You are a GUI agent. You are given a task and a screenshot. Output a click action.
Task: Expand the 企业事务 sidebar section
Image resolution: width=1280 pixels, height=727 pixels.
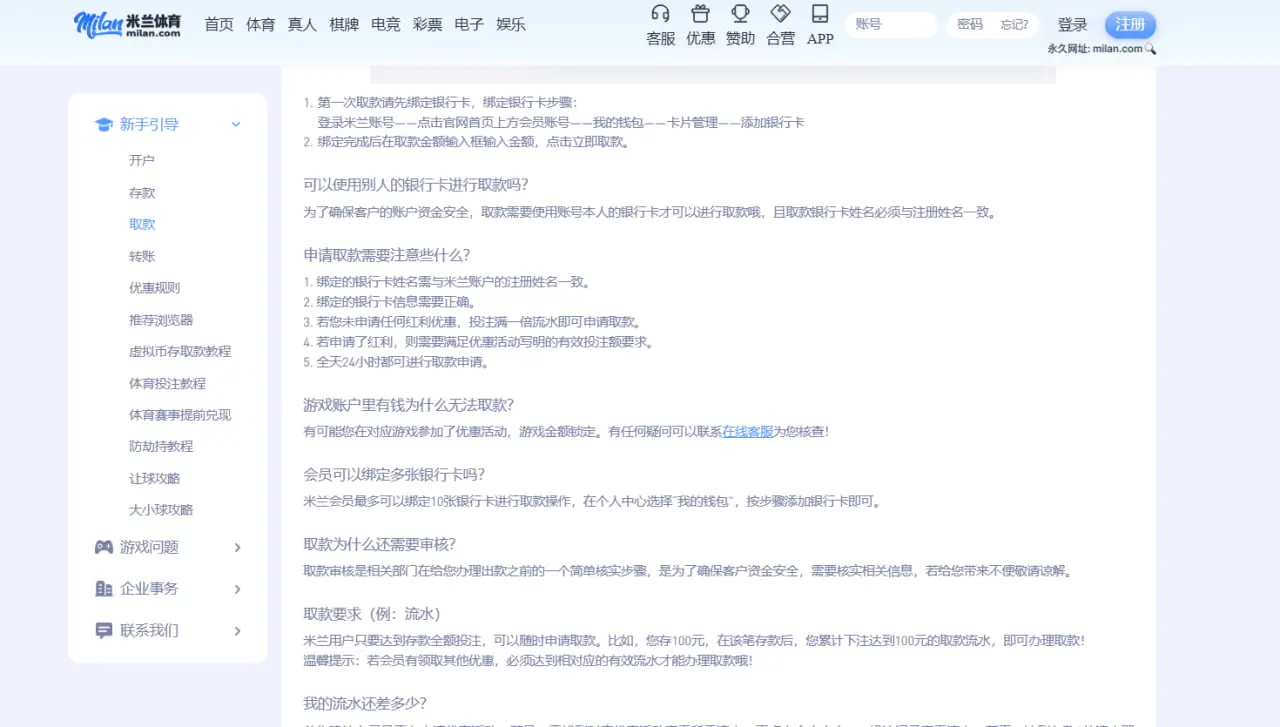237,588
